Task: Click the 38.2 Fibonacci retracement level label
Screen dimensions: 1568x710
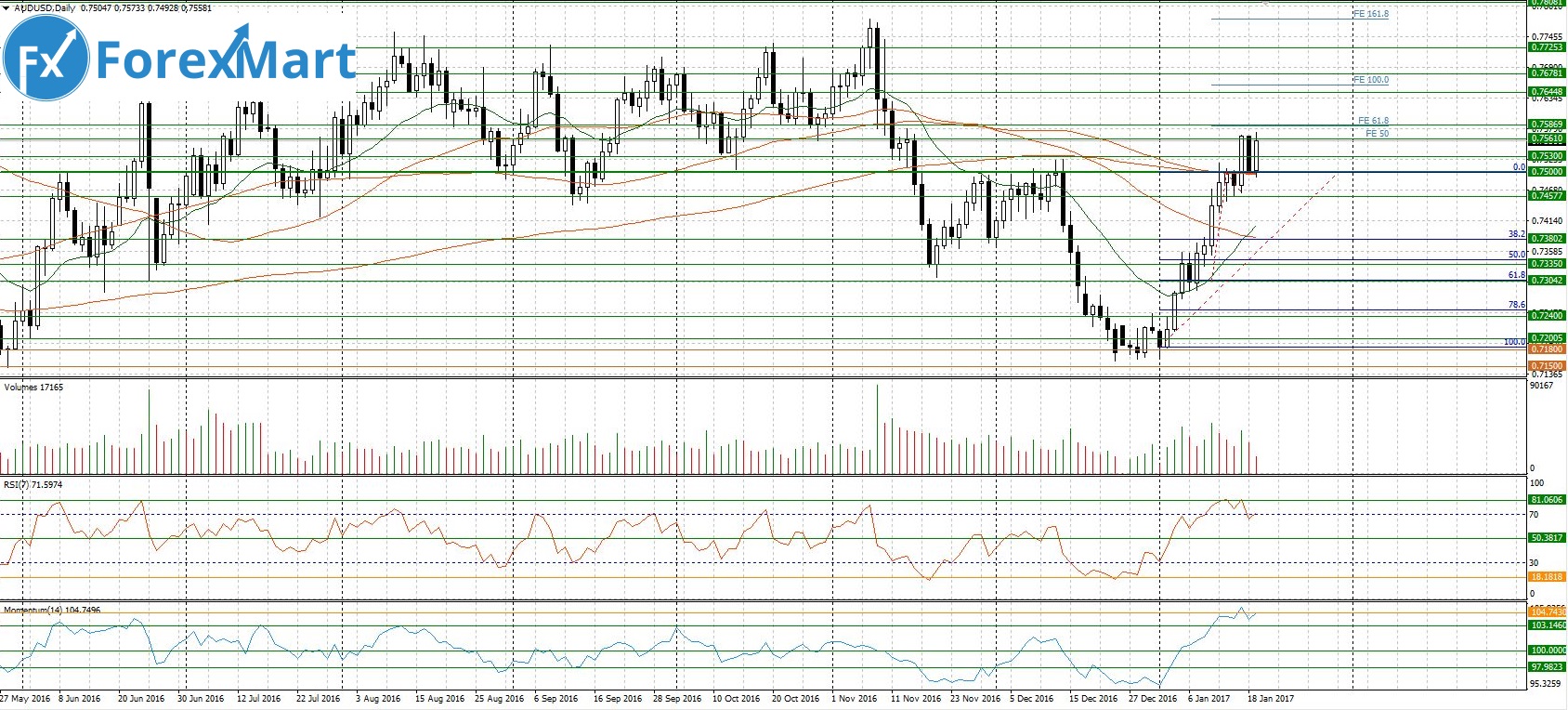Action: pyautogui.click(x=1516, y=234)
